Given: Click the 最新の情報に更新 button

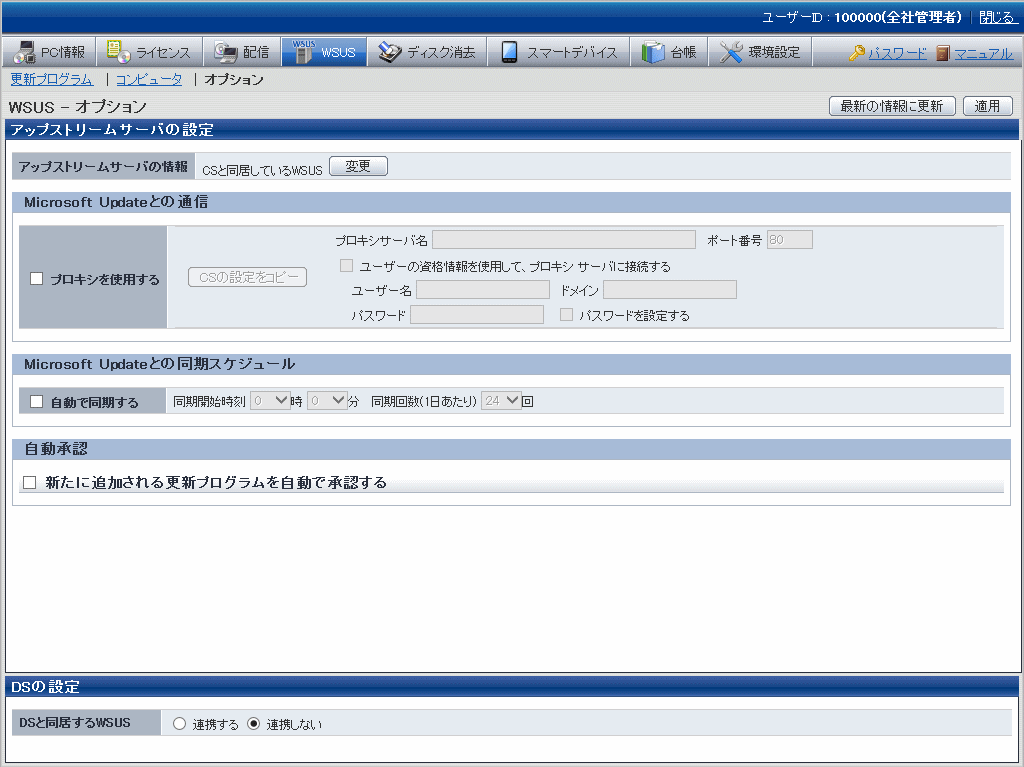Looking at the screenshot, I should (892, 106).
